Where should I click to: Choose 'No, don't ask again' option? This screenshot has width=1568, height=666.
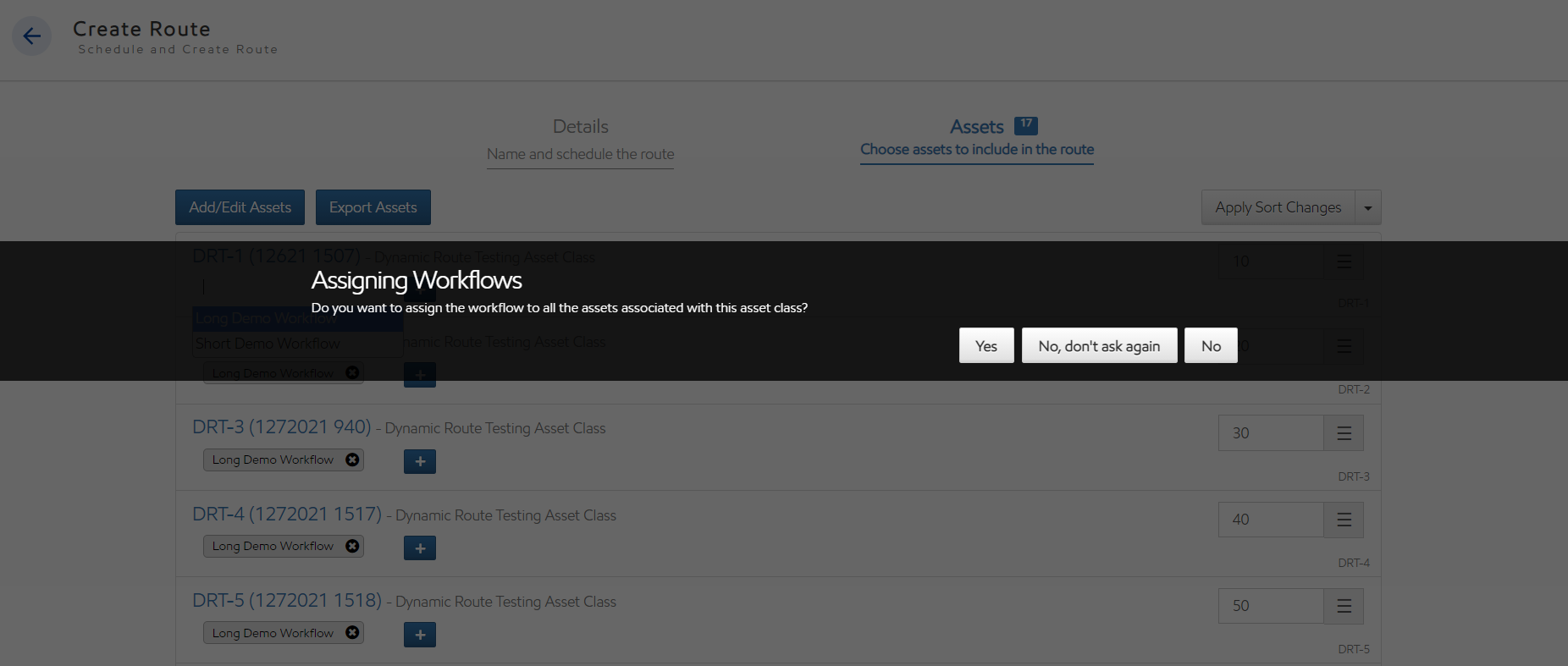coord(1099,345)
